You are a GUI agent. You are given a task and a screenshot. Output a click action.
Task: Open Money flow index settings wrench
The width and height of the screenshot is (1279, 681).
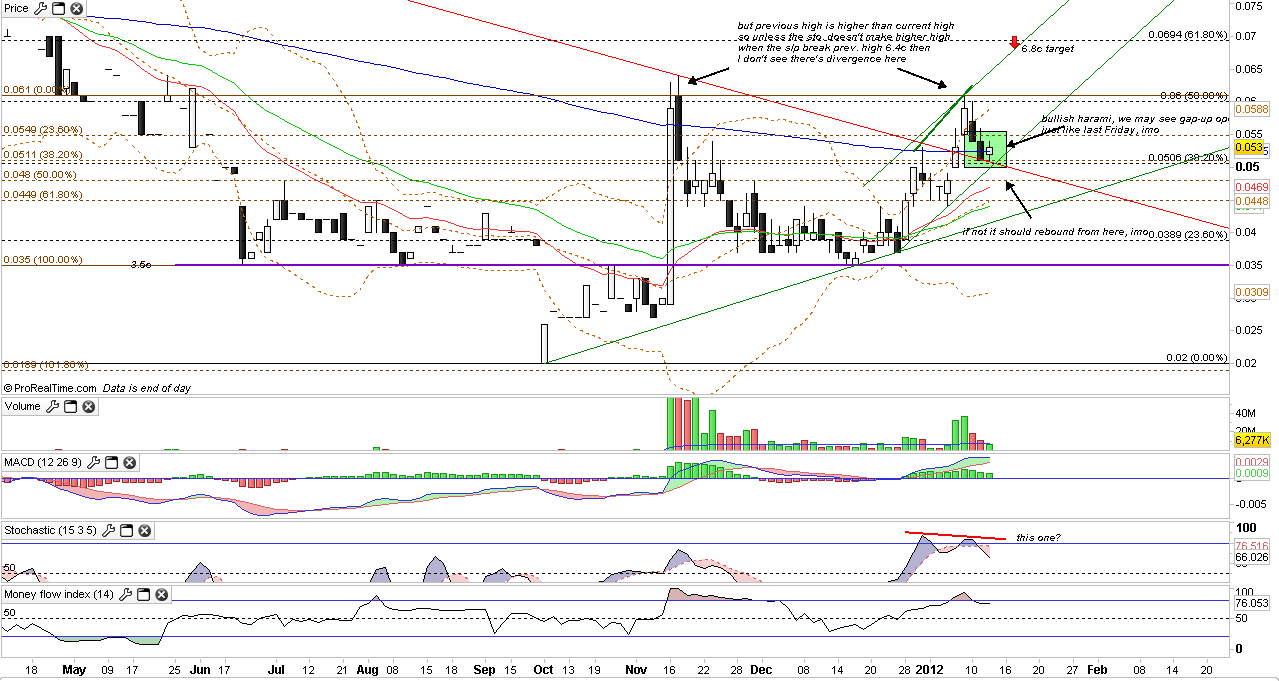pyautogui.click(x=127, y=595)
